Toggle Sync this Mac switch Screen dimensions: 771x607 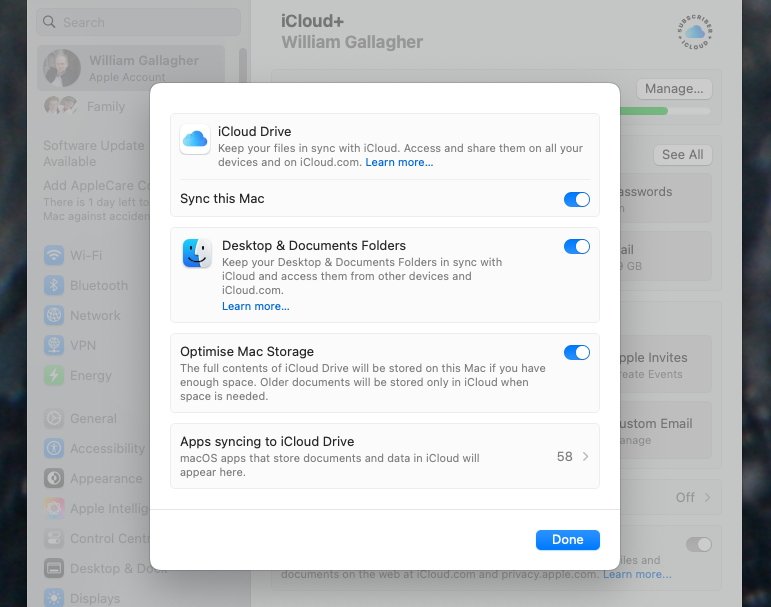point(576,199)
